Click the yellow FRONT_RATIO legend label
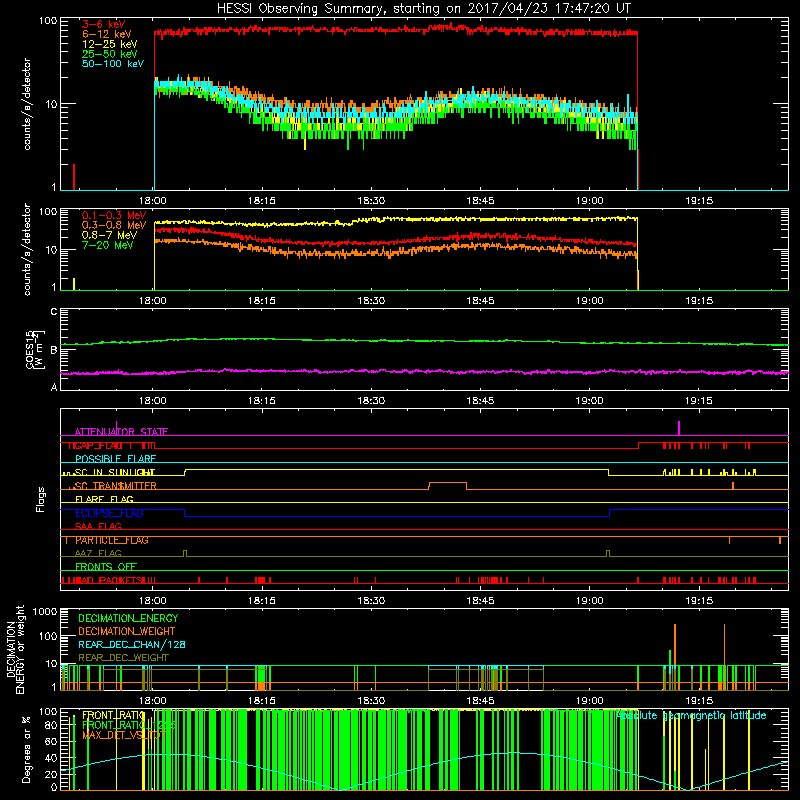The width and height of the screenshot is (800, 800). point(113,716)
